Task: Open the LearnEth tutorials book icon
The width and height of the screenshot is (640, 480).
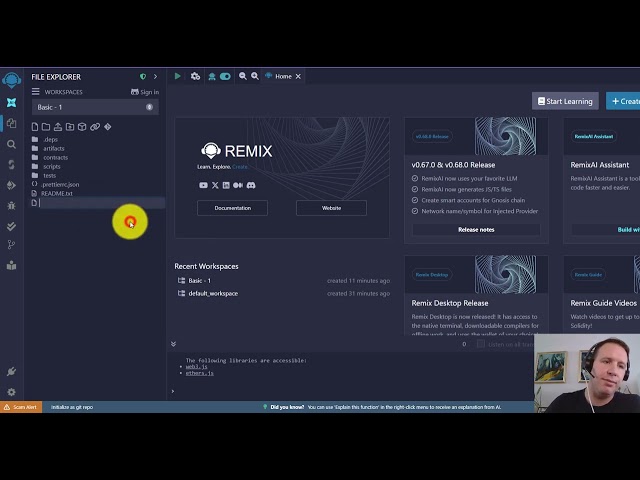Action: pyautogui.click(x=11, y=265)
